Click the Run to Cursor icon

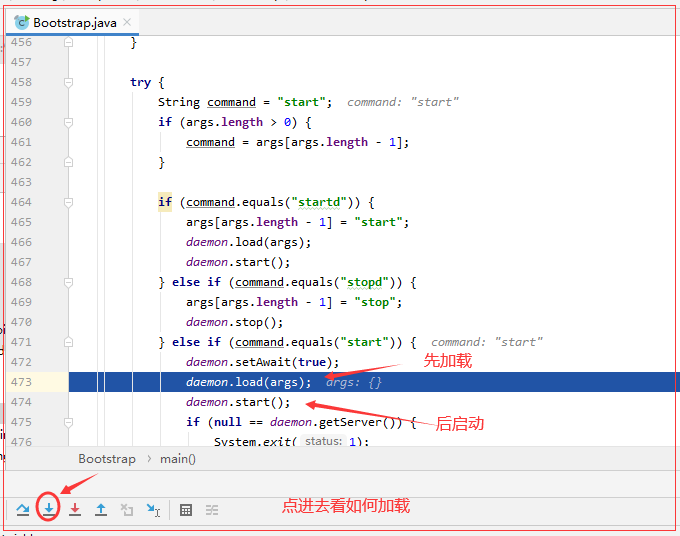[153, 510]
